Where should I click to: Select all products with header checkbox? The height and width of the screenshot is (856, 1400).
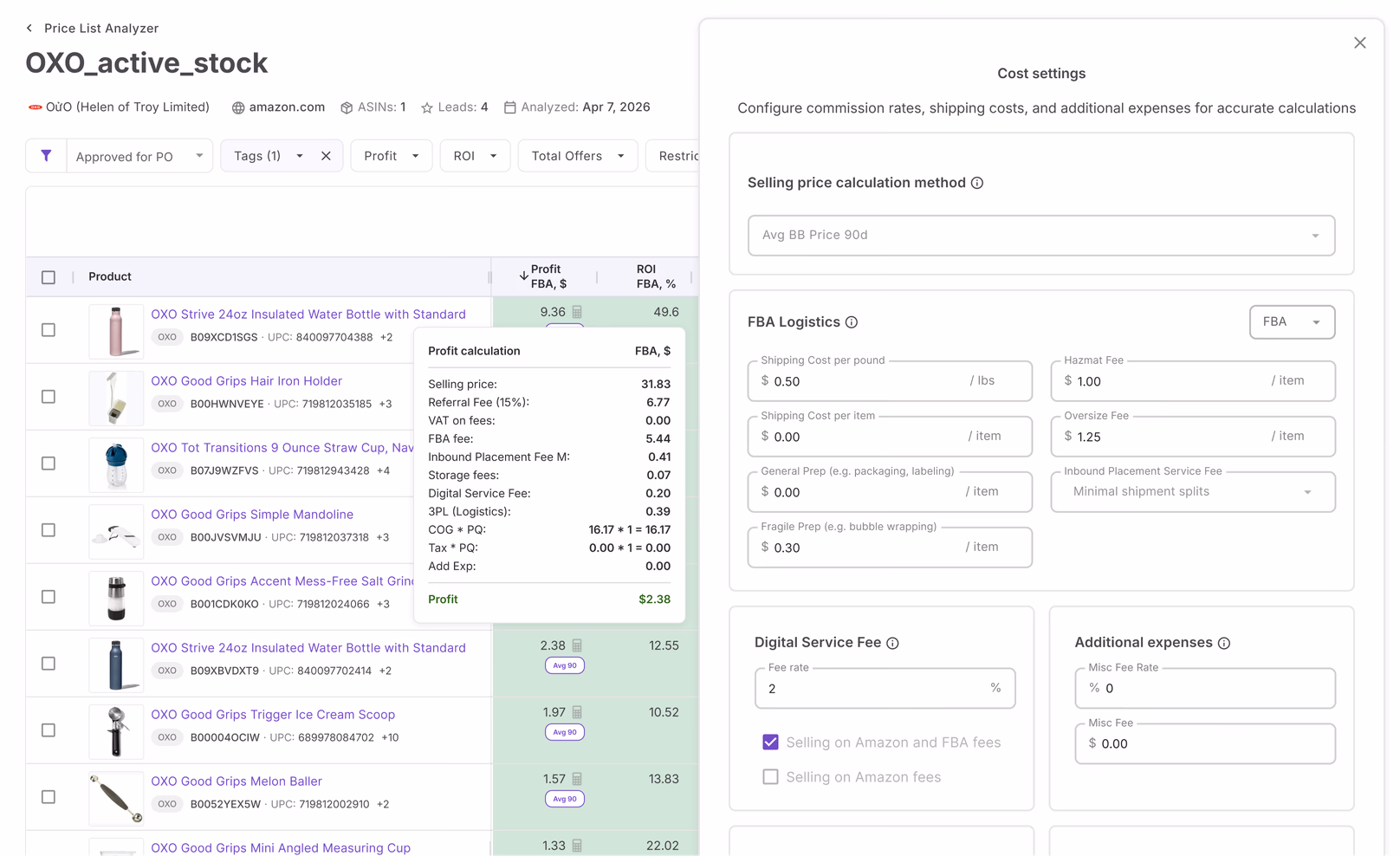(49, 277)
